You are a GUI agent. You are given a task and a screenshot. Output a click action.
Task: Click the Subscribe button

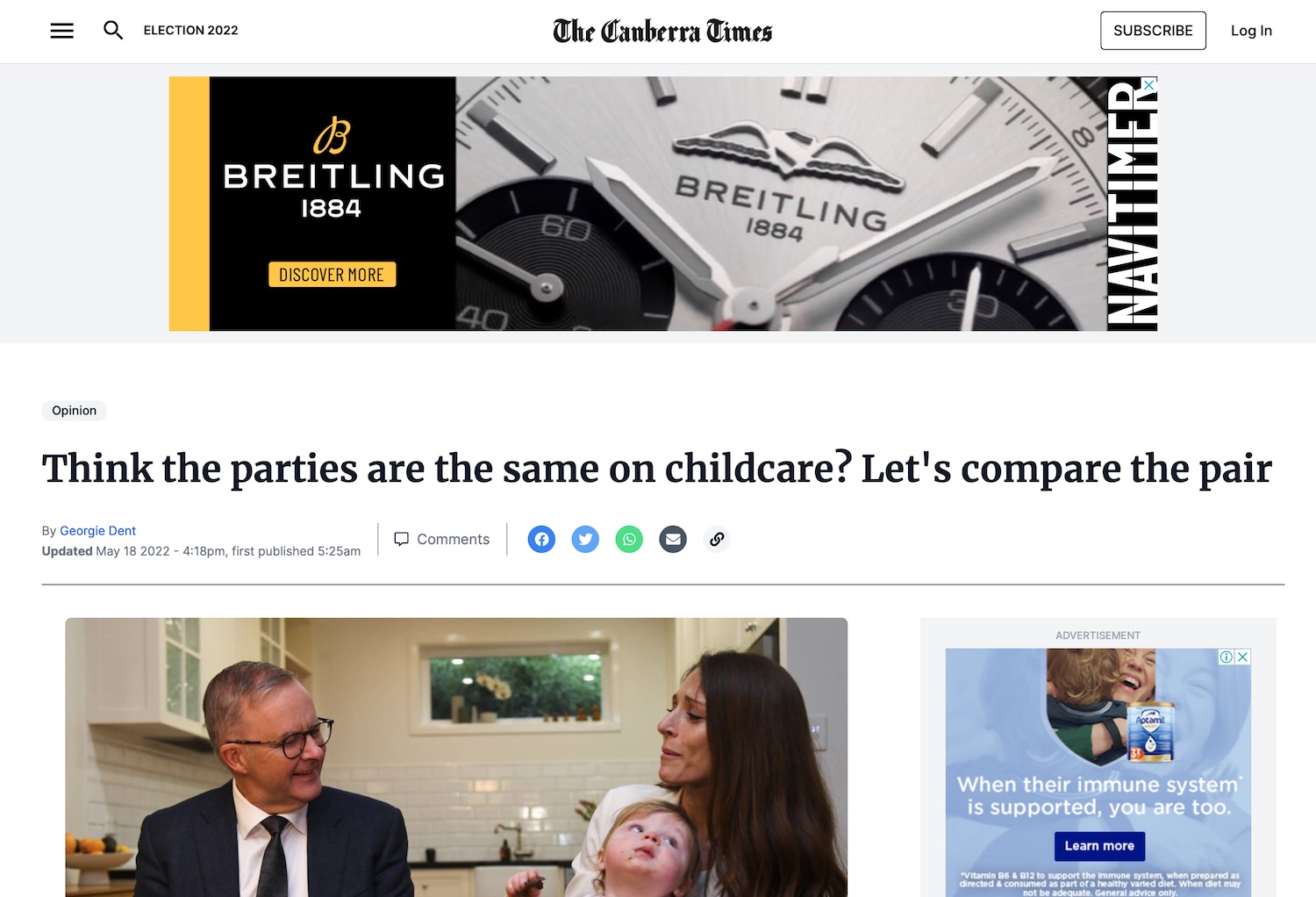coord(1153,31)
